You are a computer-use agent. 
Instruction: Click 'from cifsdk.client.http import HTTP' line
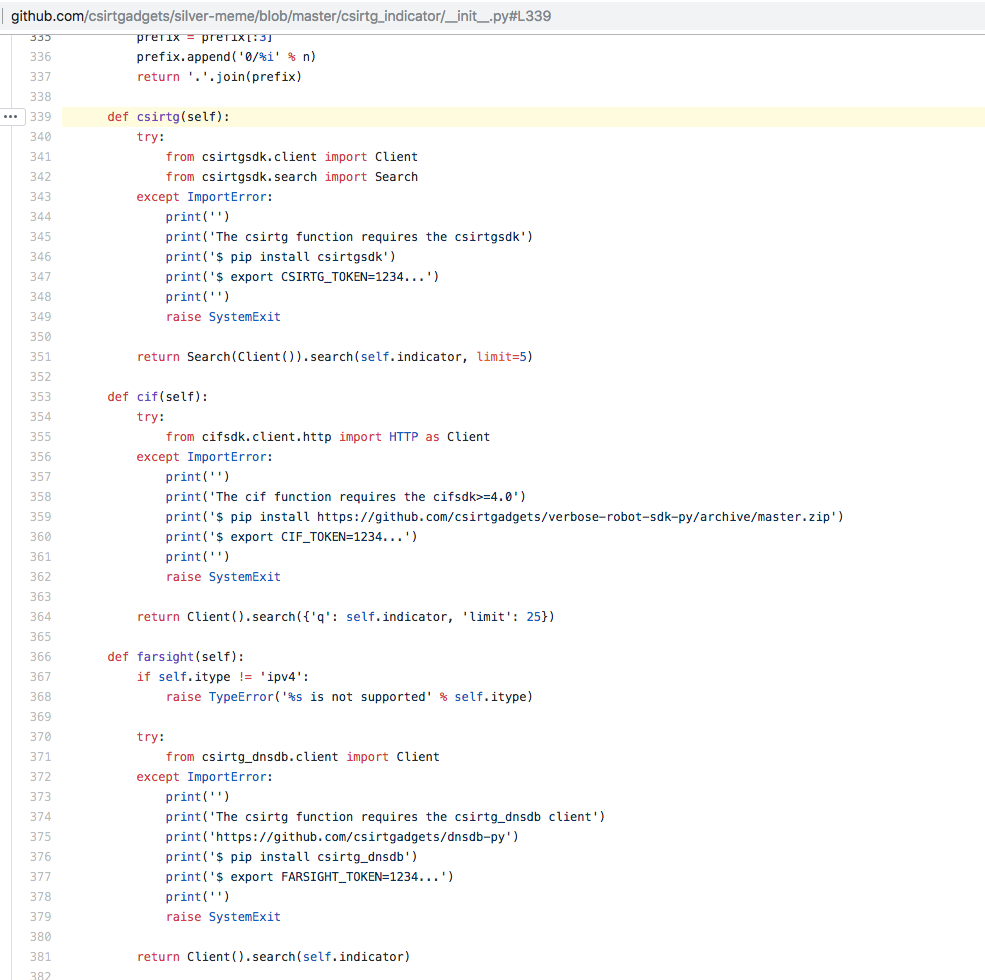(x=327, y=437)
